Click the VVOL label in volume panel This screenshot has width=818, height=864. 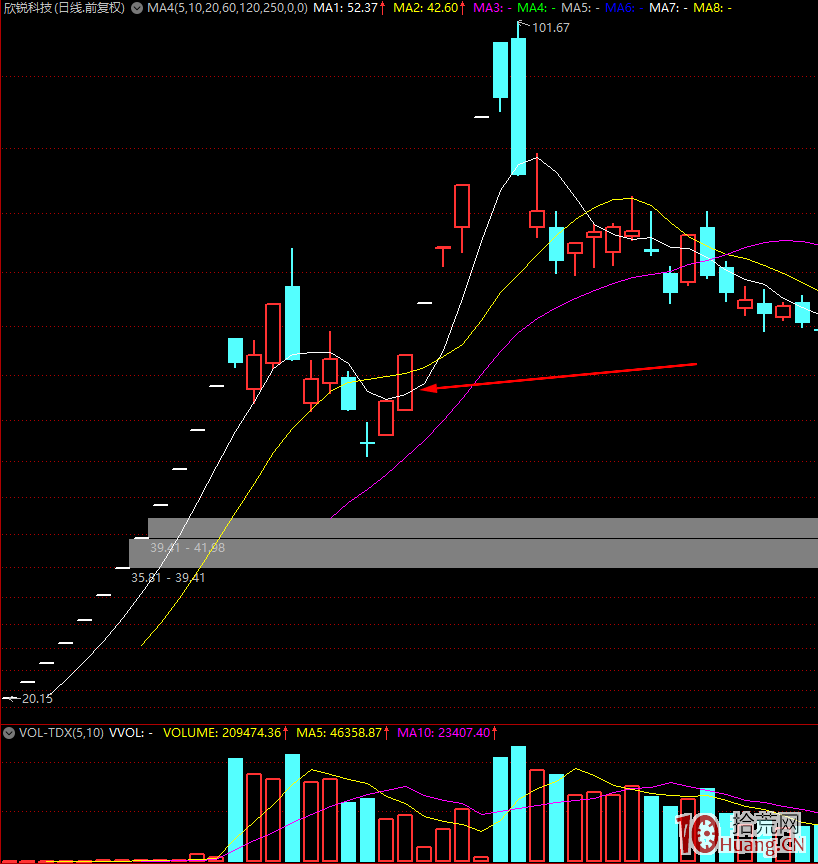tap(131, 733)
